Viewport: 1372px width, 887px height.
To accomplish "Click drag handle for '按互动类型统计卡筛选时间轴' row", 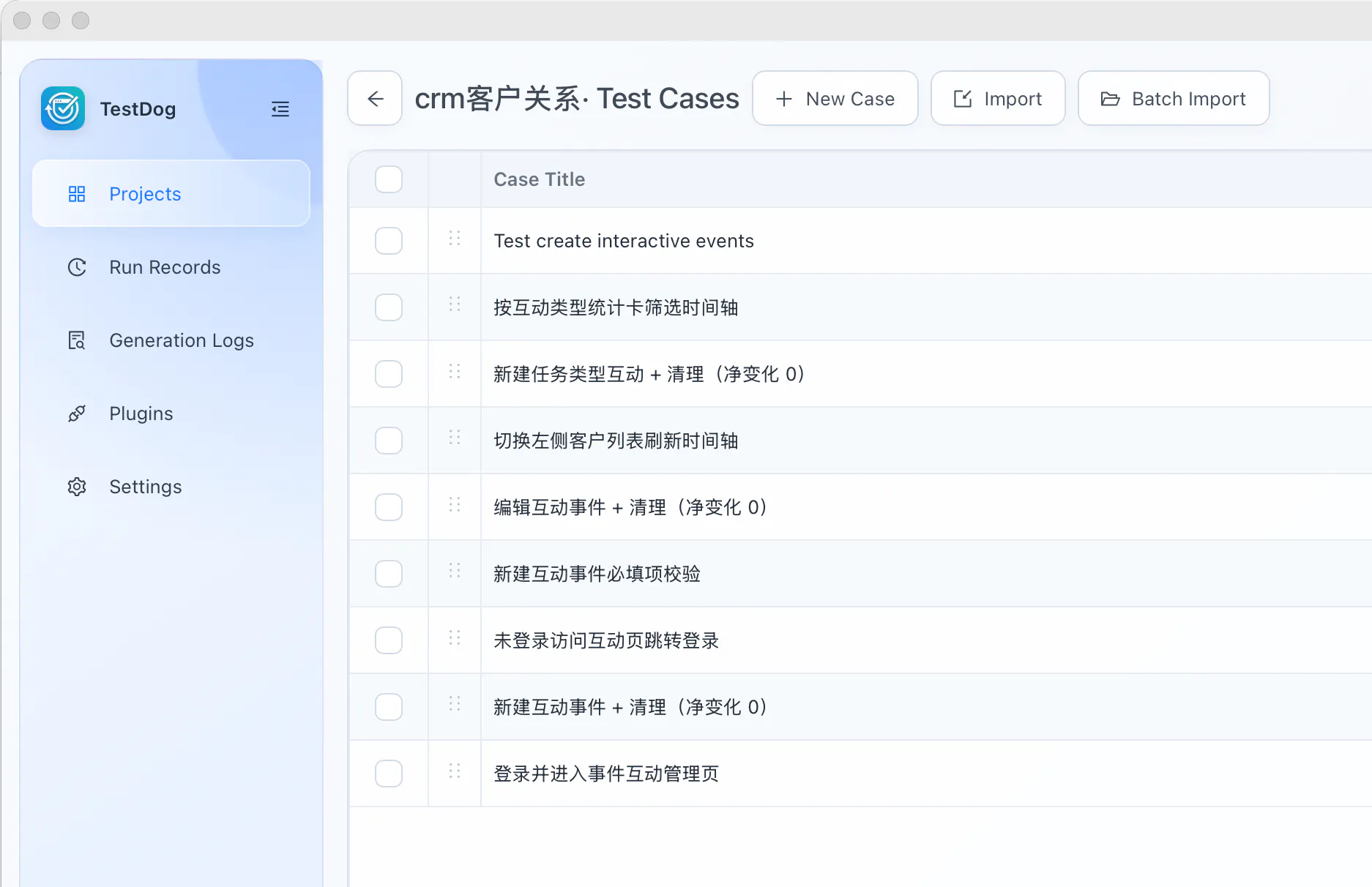I will (455, 304).
